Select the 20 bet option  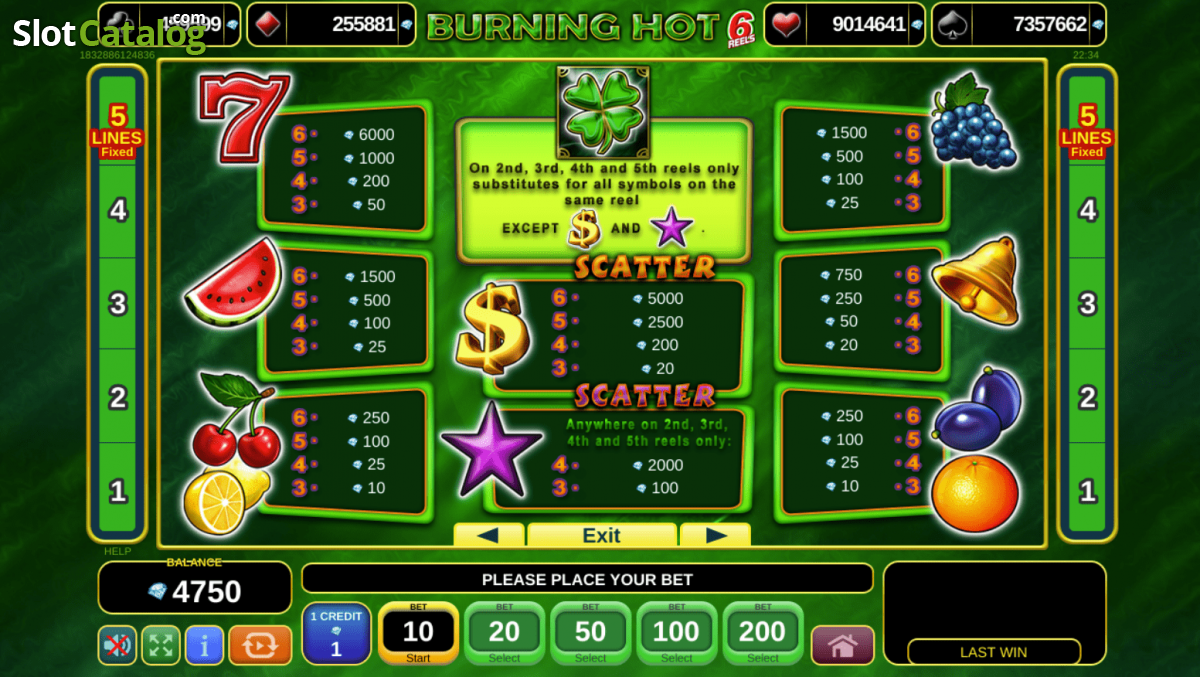(504, 633)
